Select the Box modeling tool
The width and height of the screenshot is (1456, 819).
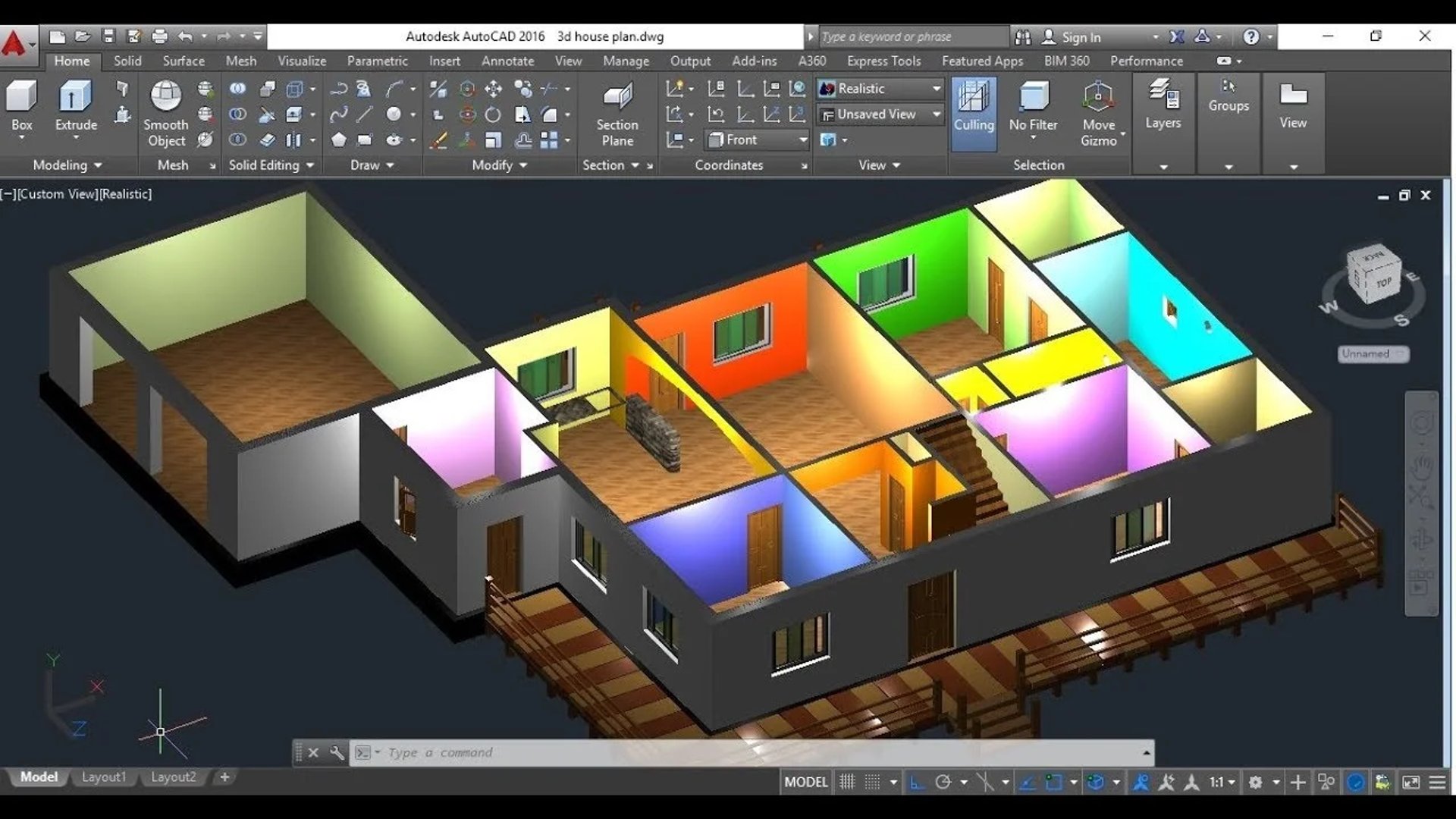[x=21, y=97]
